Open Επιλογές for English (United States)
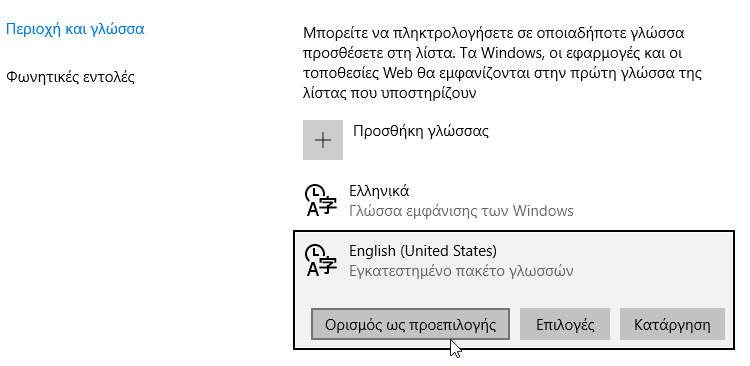This screenshot has width=750, height=366. click(x=565, y=324)
